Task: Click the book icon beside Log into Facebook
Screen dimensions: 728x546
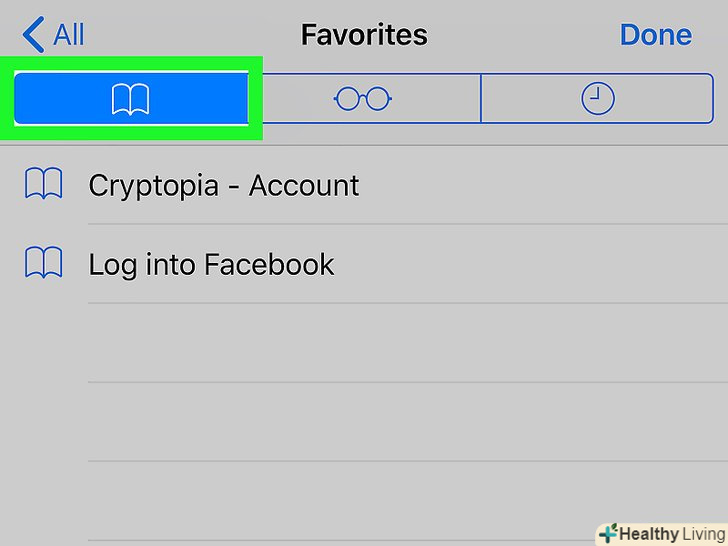Action: click(x=43, y=264)
